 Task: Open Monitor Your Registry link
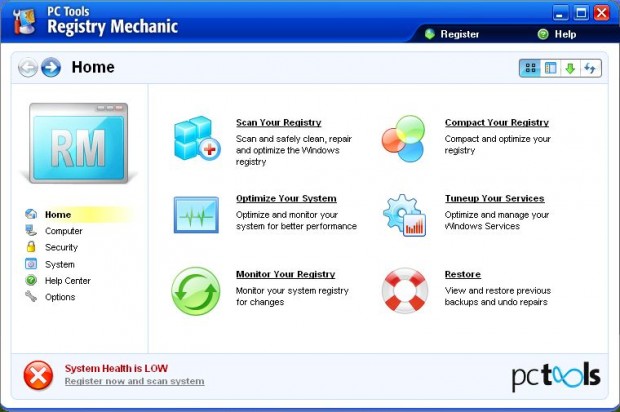[x=285, y=274]
